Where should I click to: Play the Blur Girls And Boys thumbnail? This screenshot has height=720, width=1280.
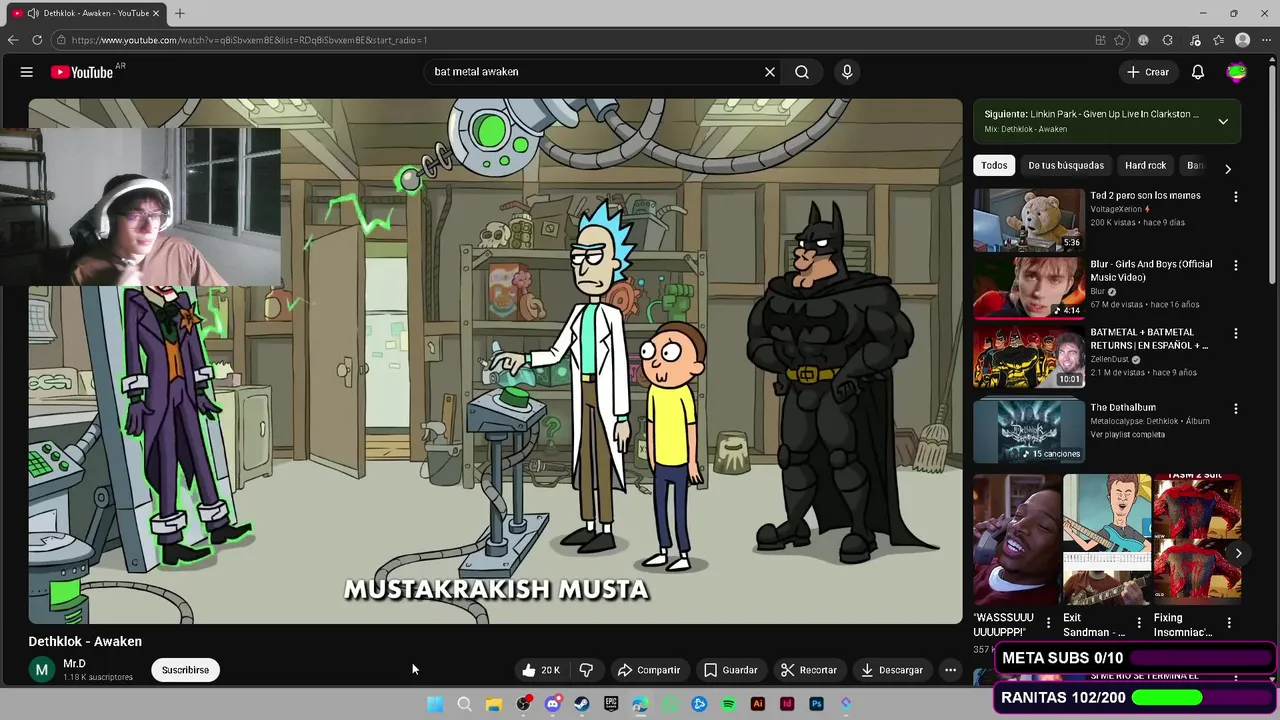[1028, 288]
